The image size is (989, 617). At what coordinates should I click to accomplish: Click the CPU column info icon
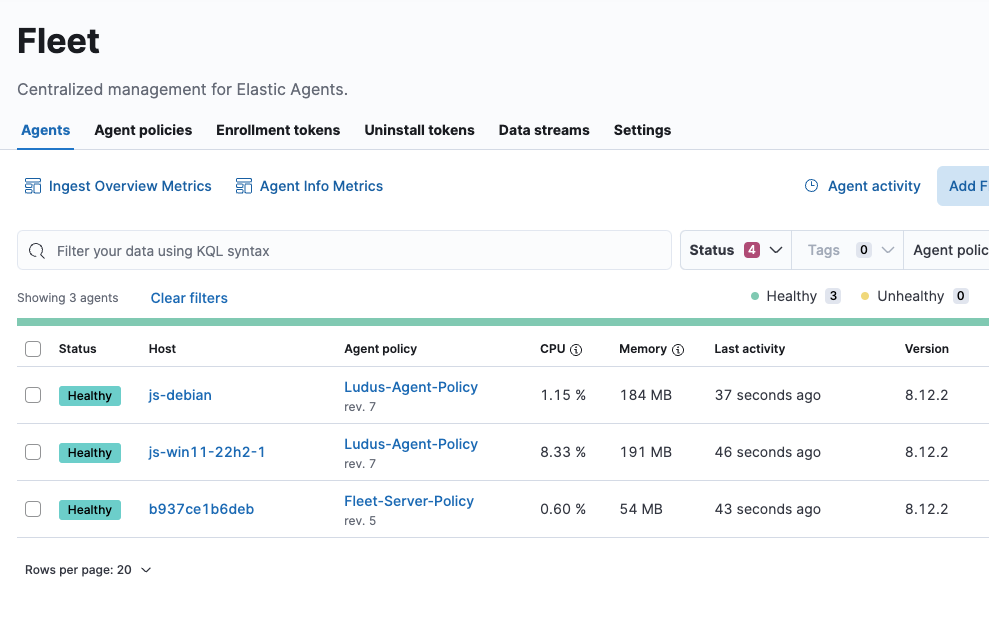pos(576,350)
